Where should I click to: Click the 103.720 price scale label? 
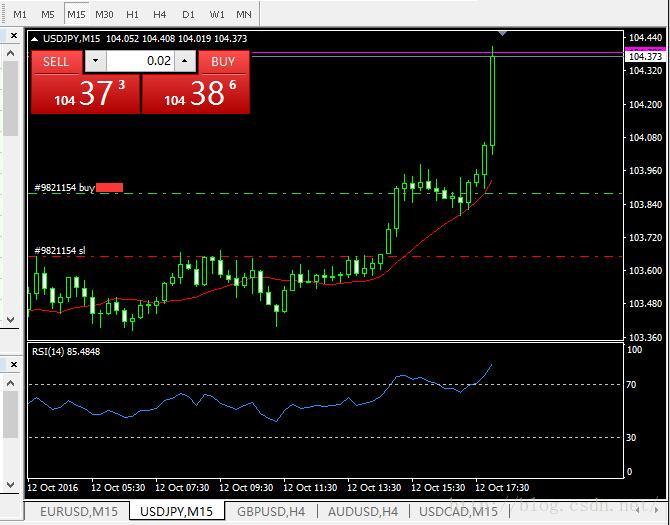[x=645, y=237]
